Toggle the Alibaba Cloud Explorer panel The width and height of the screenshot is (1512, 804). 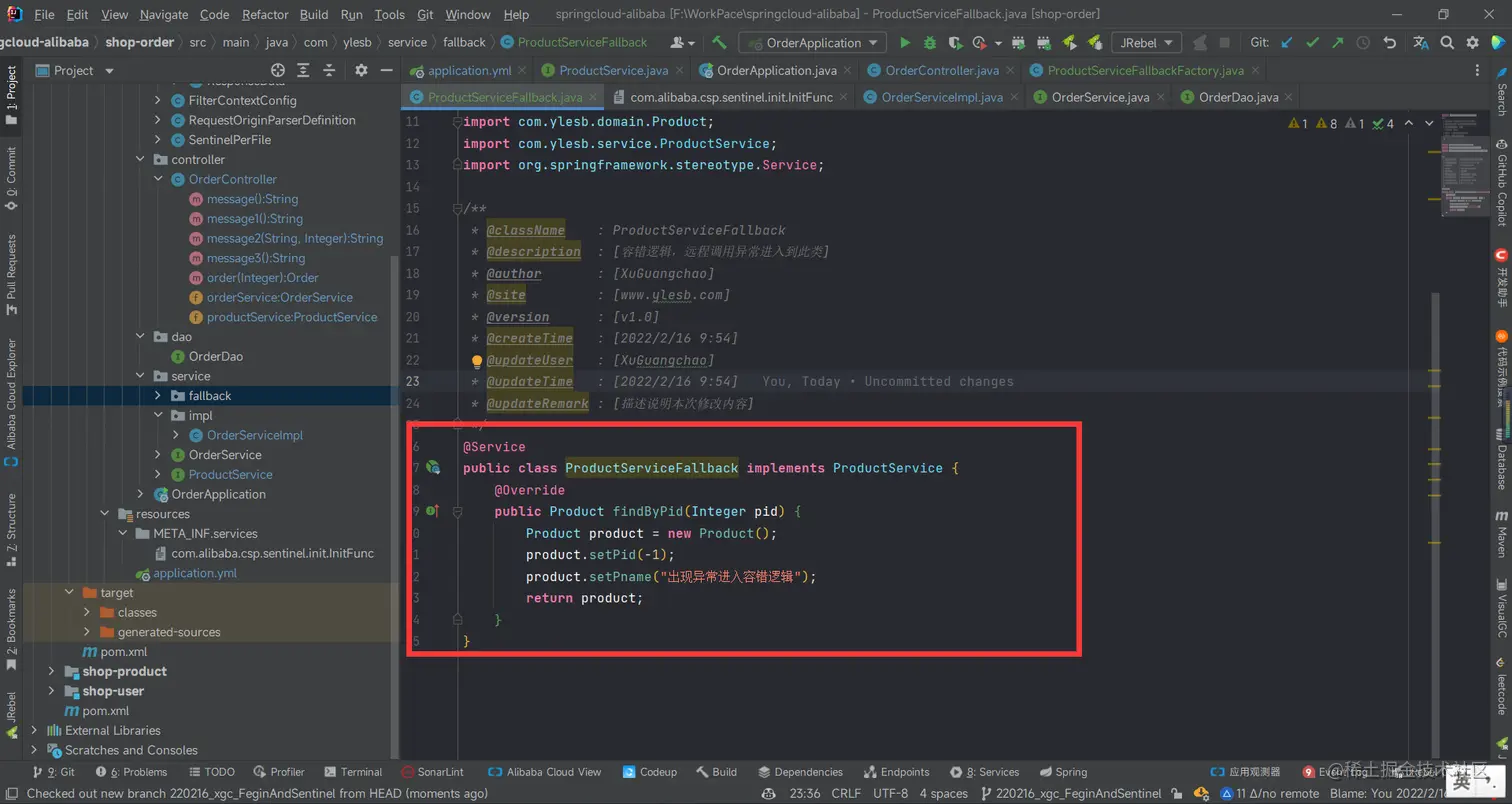[x=11, y=403]
